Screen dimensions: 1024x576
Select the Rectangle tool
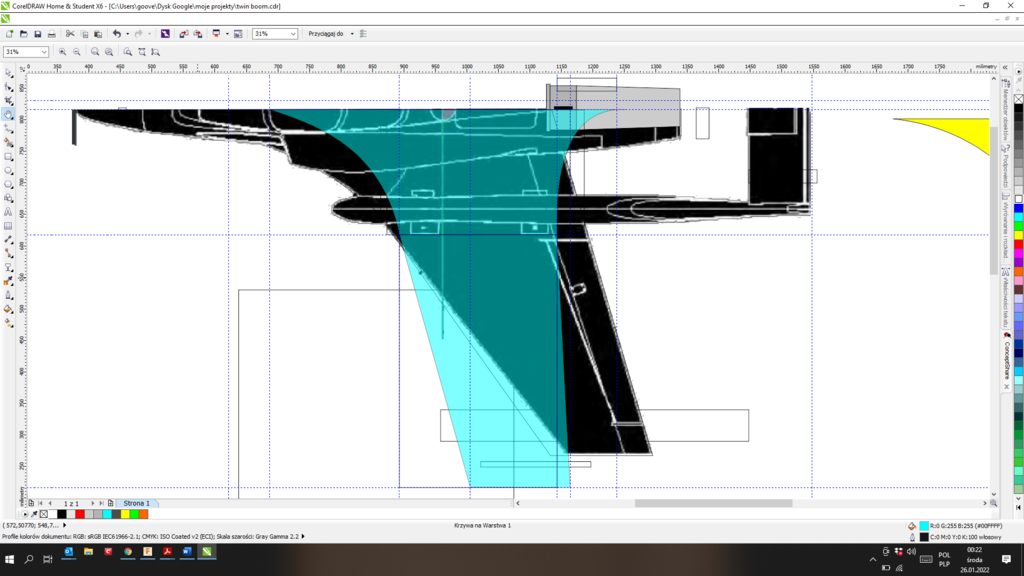(x=8, y=157)
